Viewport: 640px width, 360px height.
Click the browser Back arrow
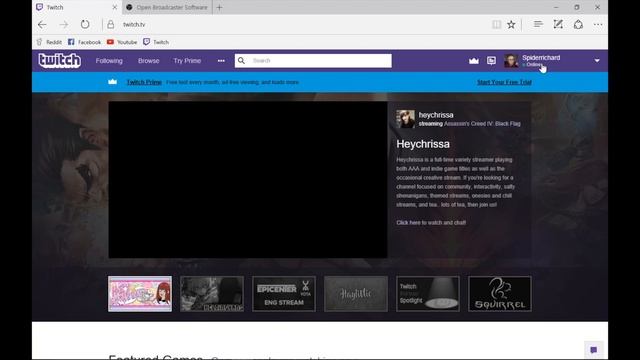coord(42,24)
